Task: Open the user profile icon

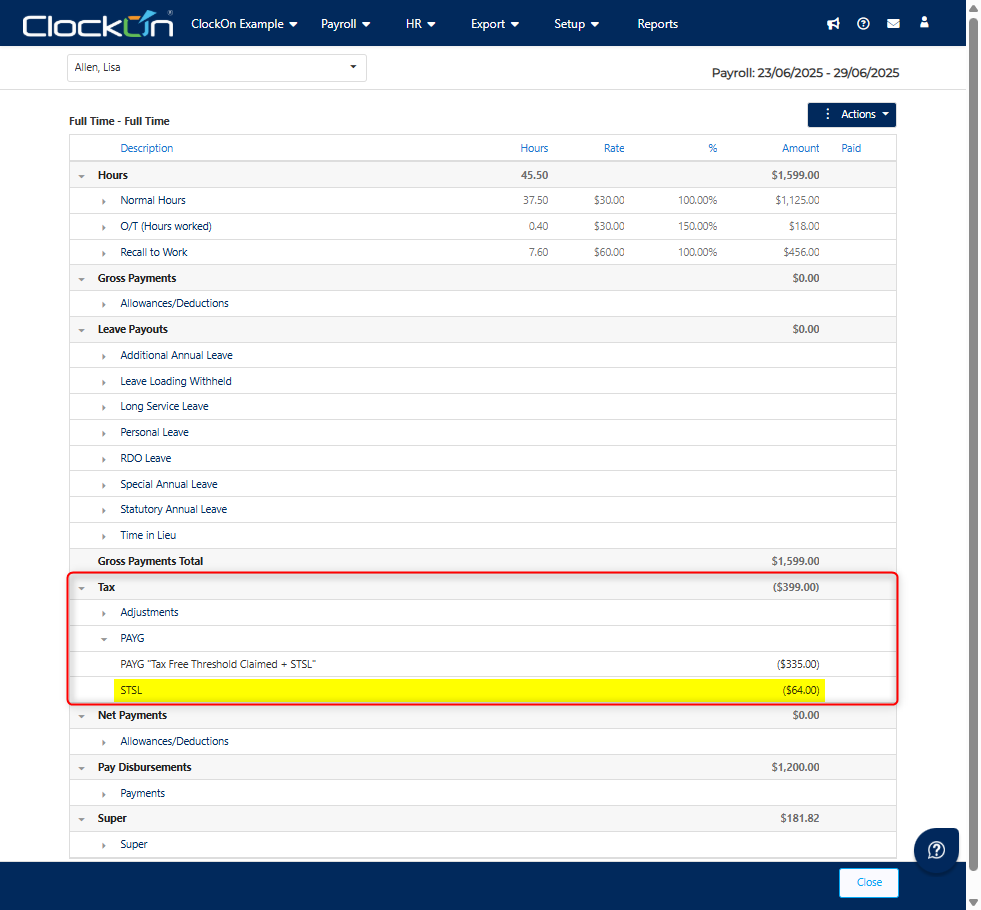Action: [x=924, y=23]
